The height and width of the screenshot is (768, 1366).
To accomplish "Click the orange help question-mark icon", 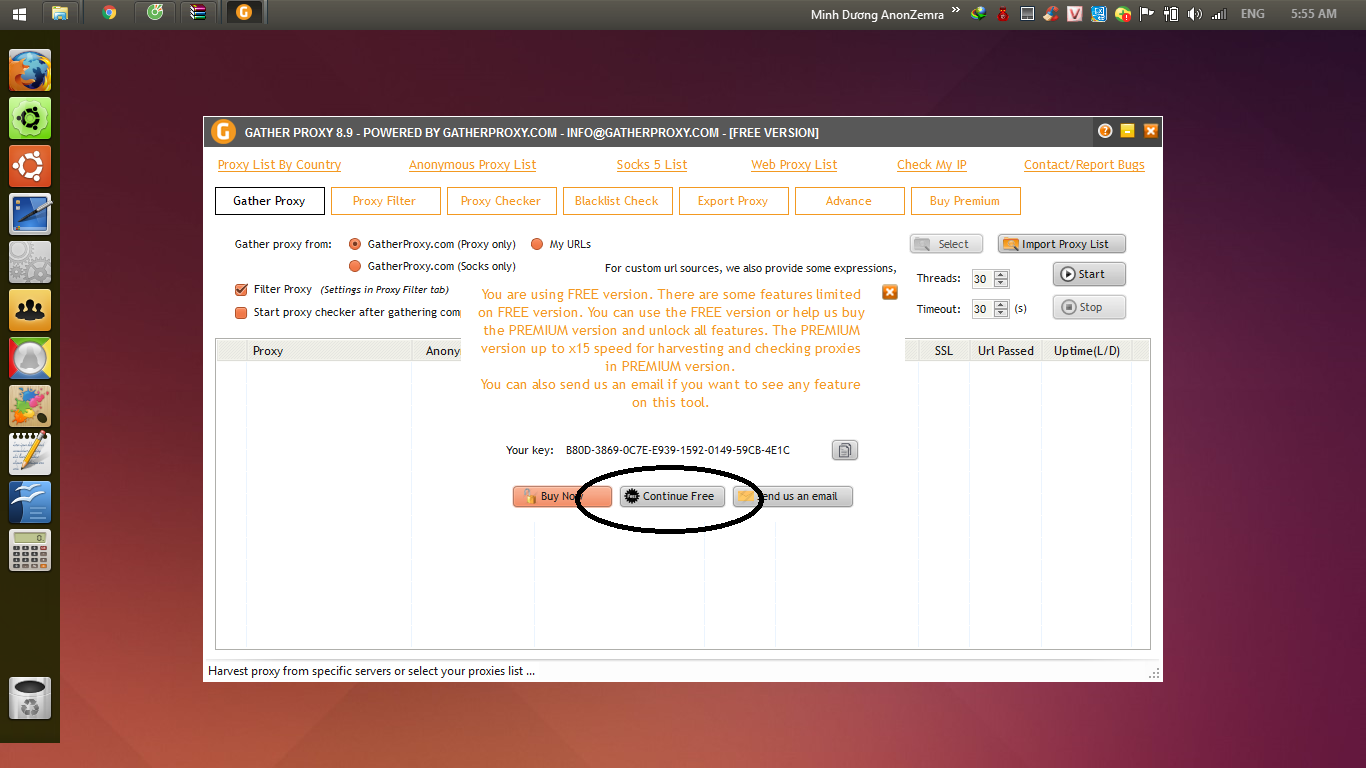I will [x=1105, y=131].
